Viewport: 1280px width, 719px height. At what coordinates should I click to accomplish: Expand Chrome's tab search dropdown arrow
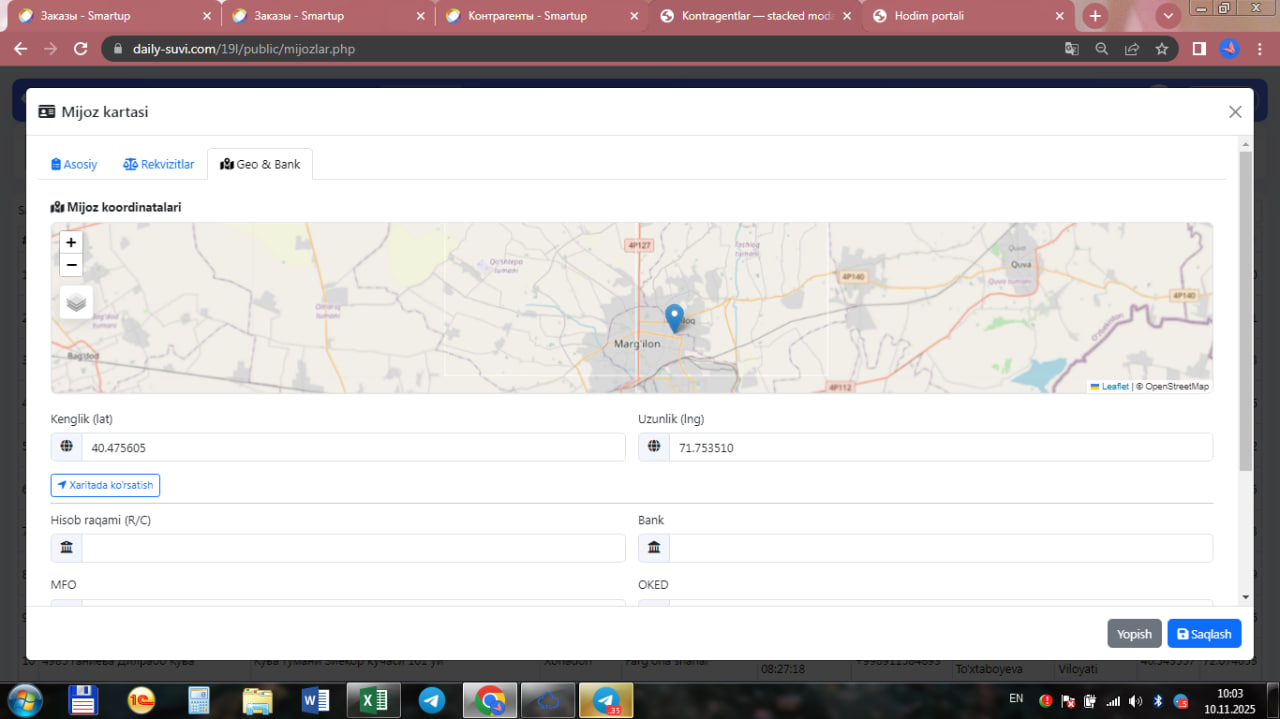[x=1167, y=16]
